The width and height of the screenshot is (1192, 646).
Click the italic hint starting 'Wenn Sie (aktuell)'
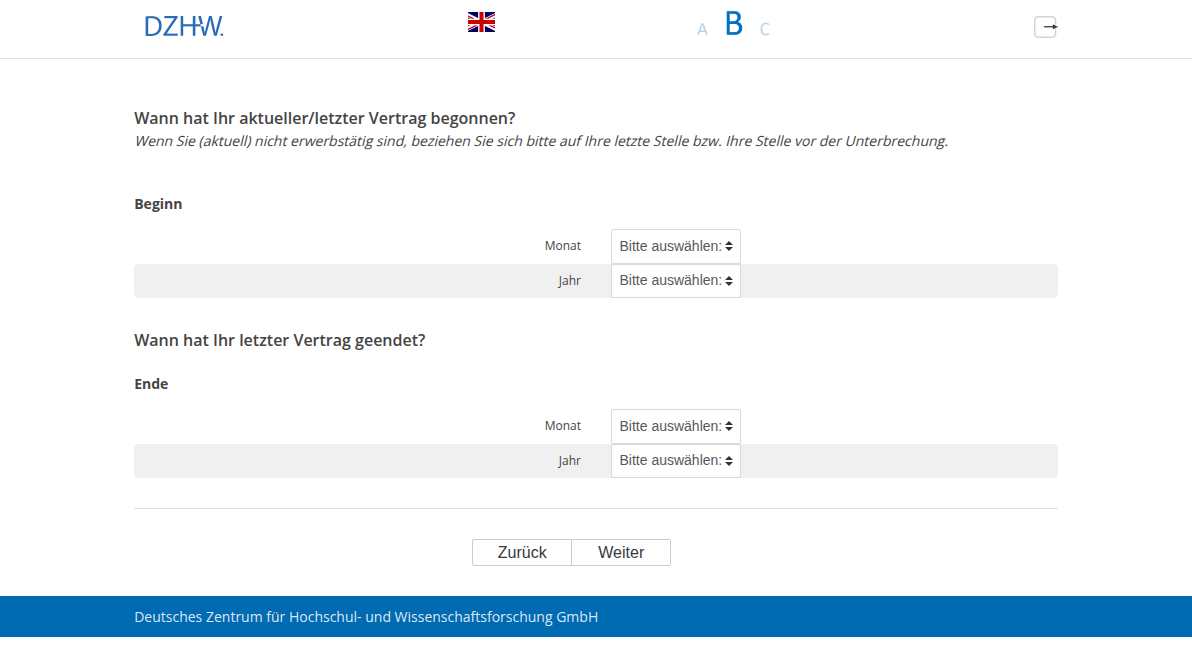click(x=541, y=141)
